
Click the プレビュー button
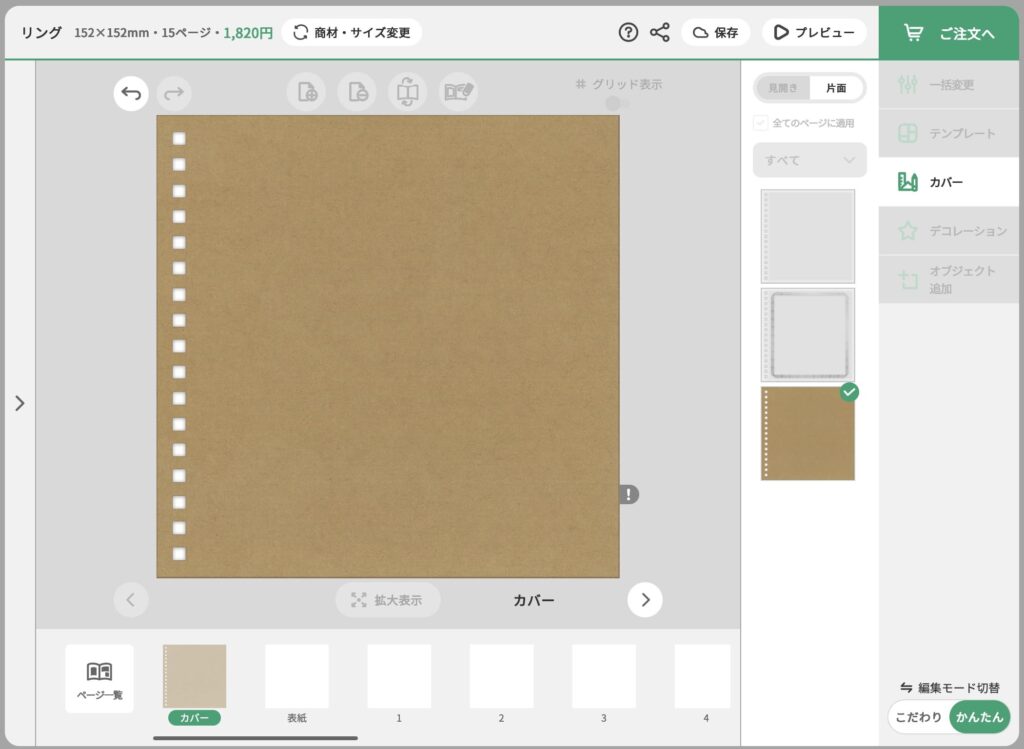[814, 32]
